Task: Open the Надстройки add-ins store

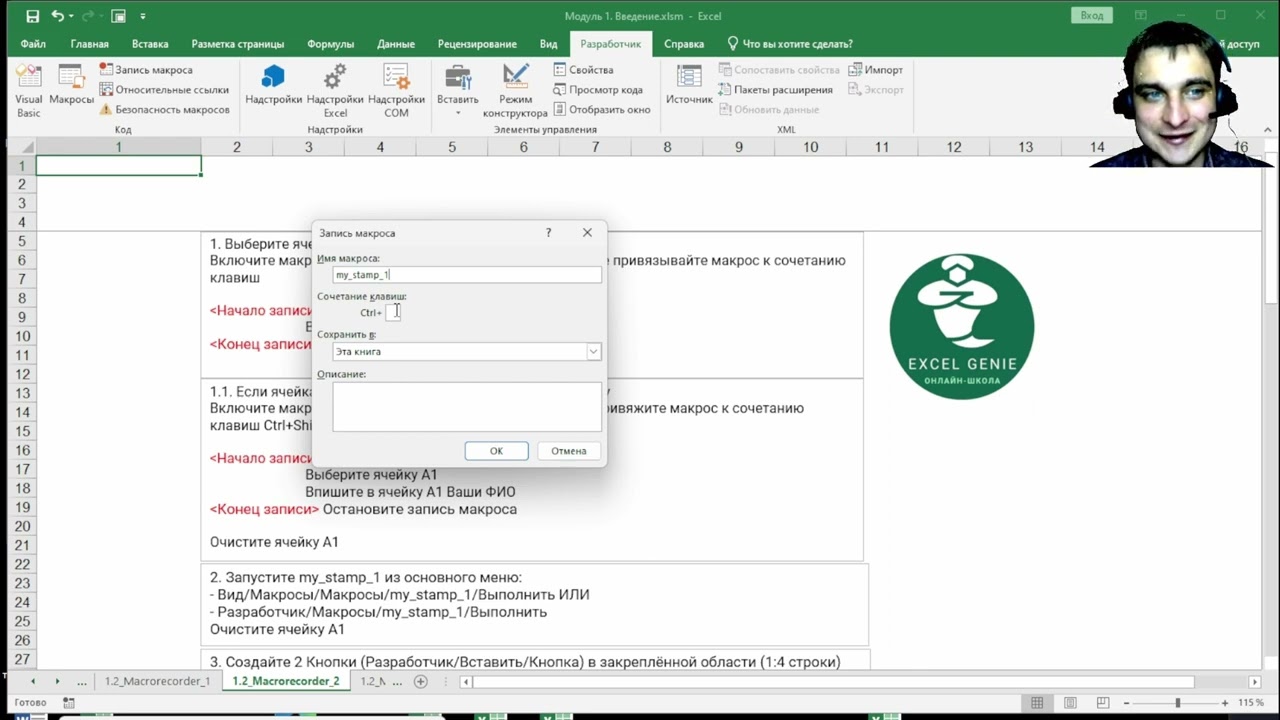Action: 273,85
